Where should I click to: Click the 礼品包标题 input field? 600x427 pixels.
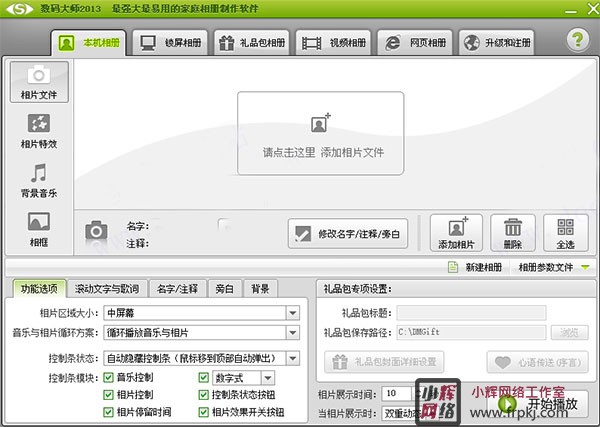click(x=471, y=313)
